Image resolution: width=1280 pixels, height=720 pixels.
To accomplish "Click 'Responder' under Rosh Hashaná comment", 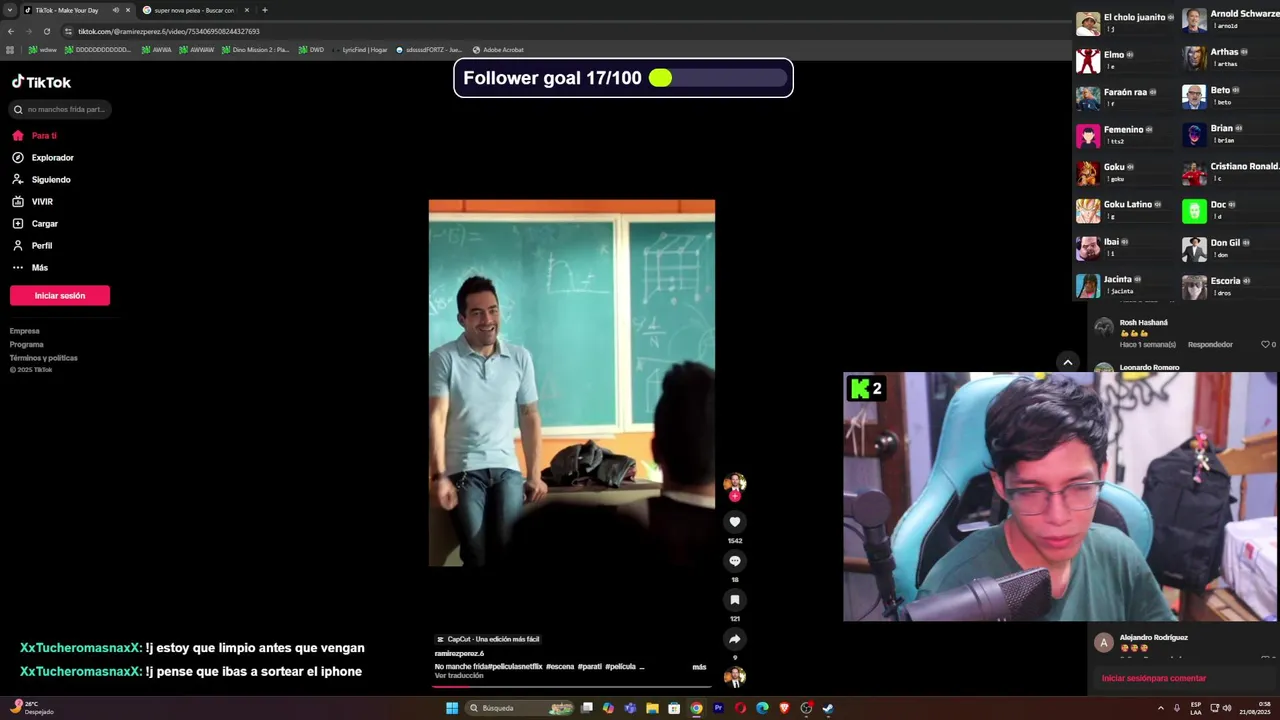I will pyautogui.click(x=1210, y=344).
